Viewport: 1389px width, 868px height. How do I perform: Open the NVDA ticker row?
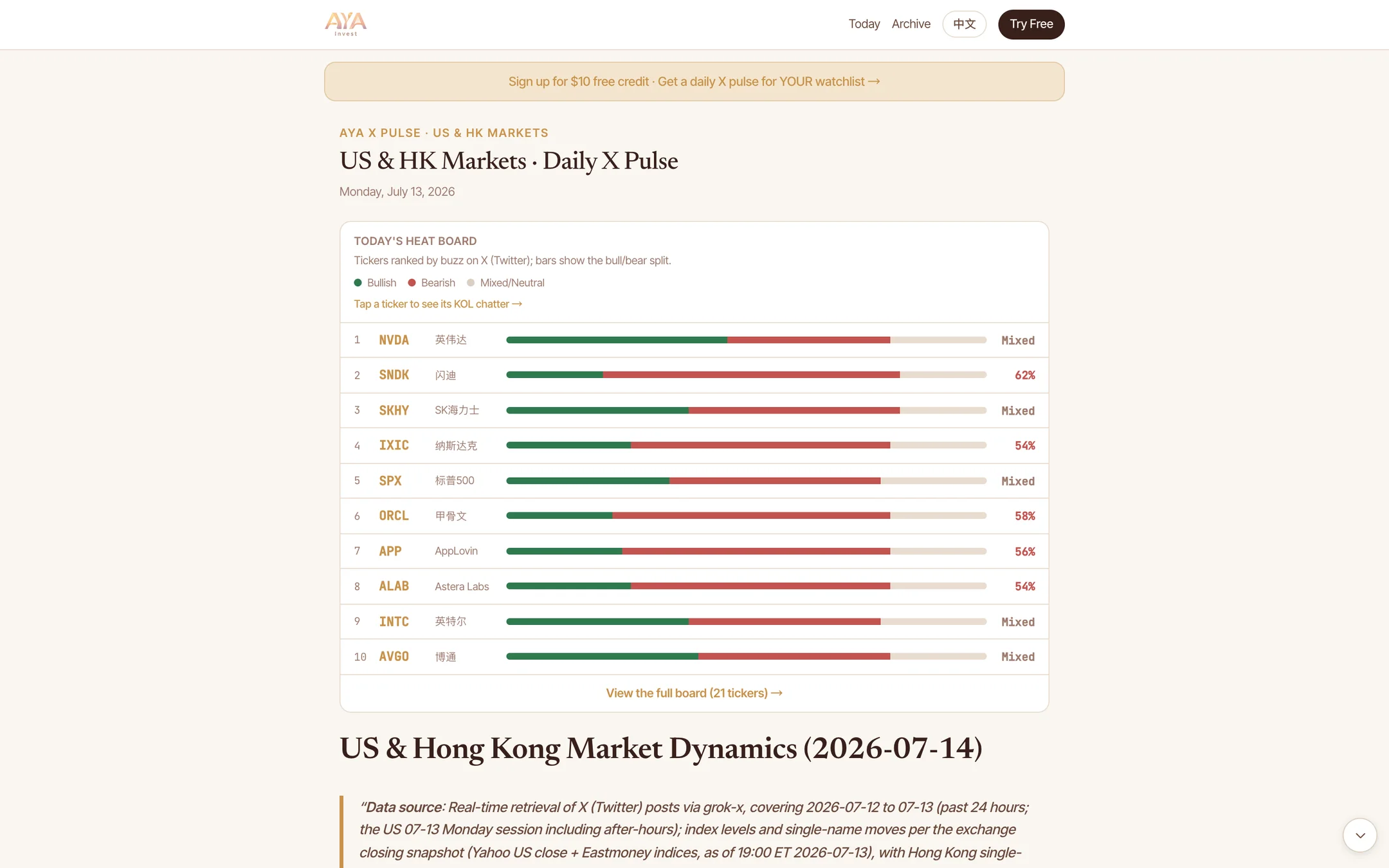point(694,340)
